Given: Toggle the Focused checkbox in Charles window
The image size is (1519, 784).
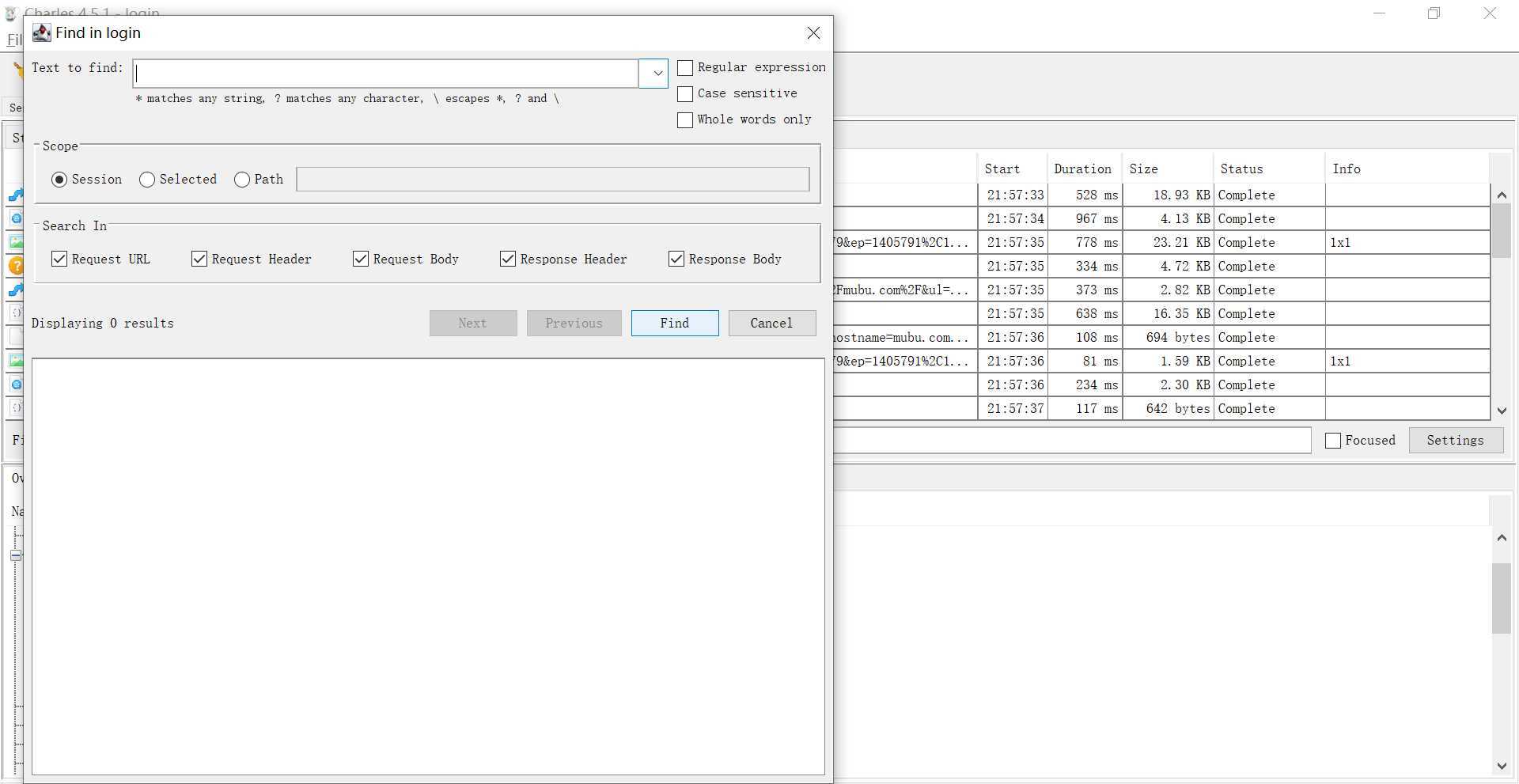Looking at the screenshot, I should click(x=1333, y=441).
